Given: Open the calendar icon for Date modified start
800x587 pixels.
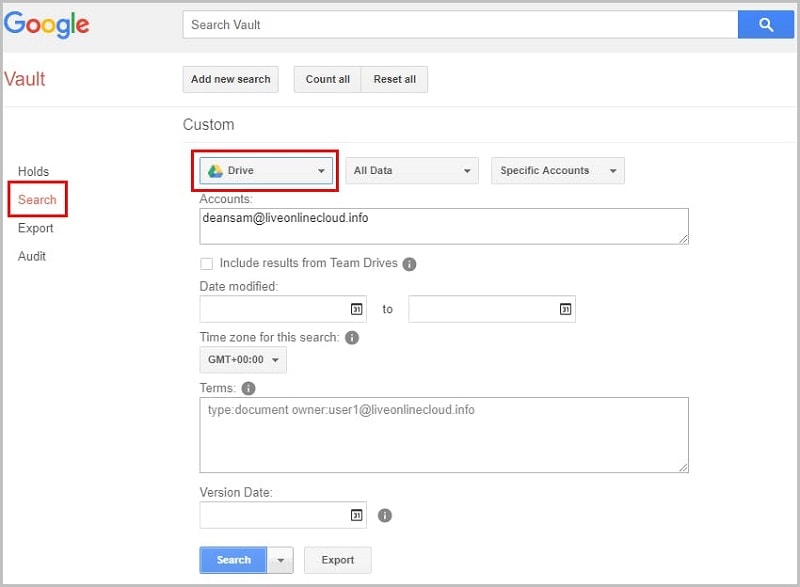Looking at the screenshot, I should click(355, 309).
